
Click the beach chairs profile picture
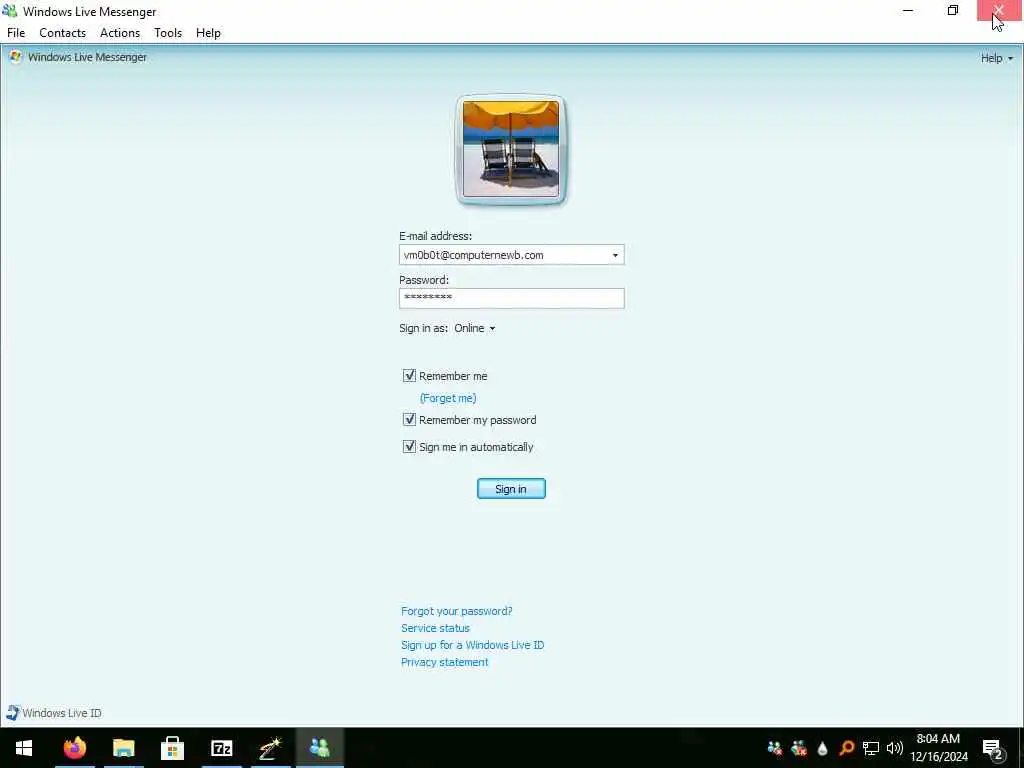511,150
